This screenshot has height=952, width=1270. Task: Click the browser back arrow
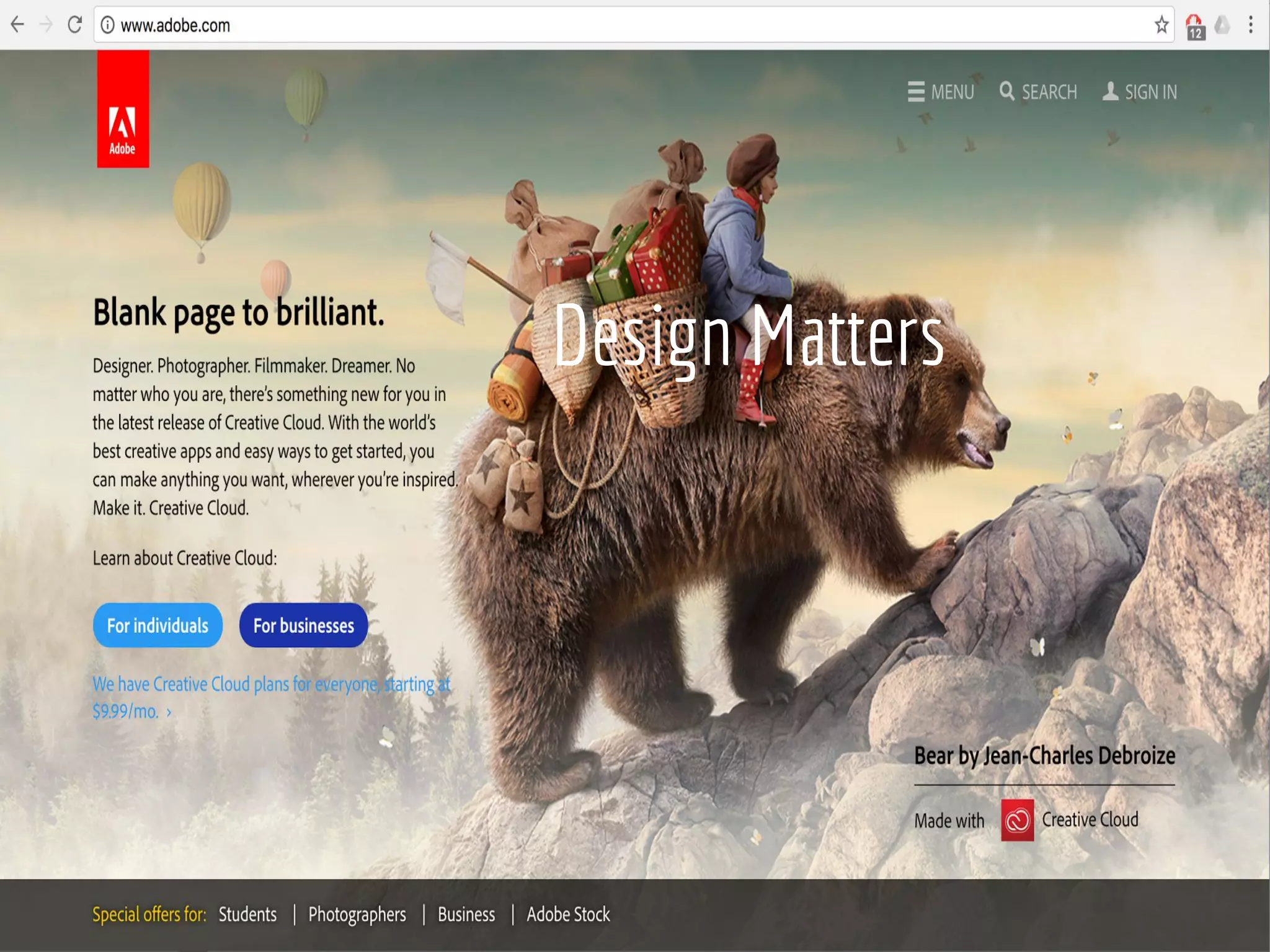[x=17, y=25]
